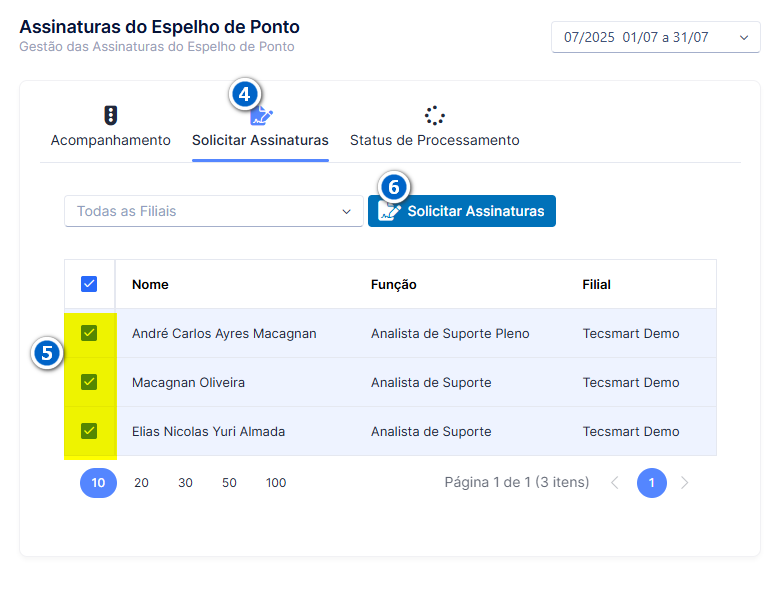
Task: Set page size to 20 items
Action: (141, 482)
